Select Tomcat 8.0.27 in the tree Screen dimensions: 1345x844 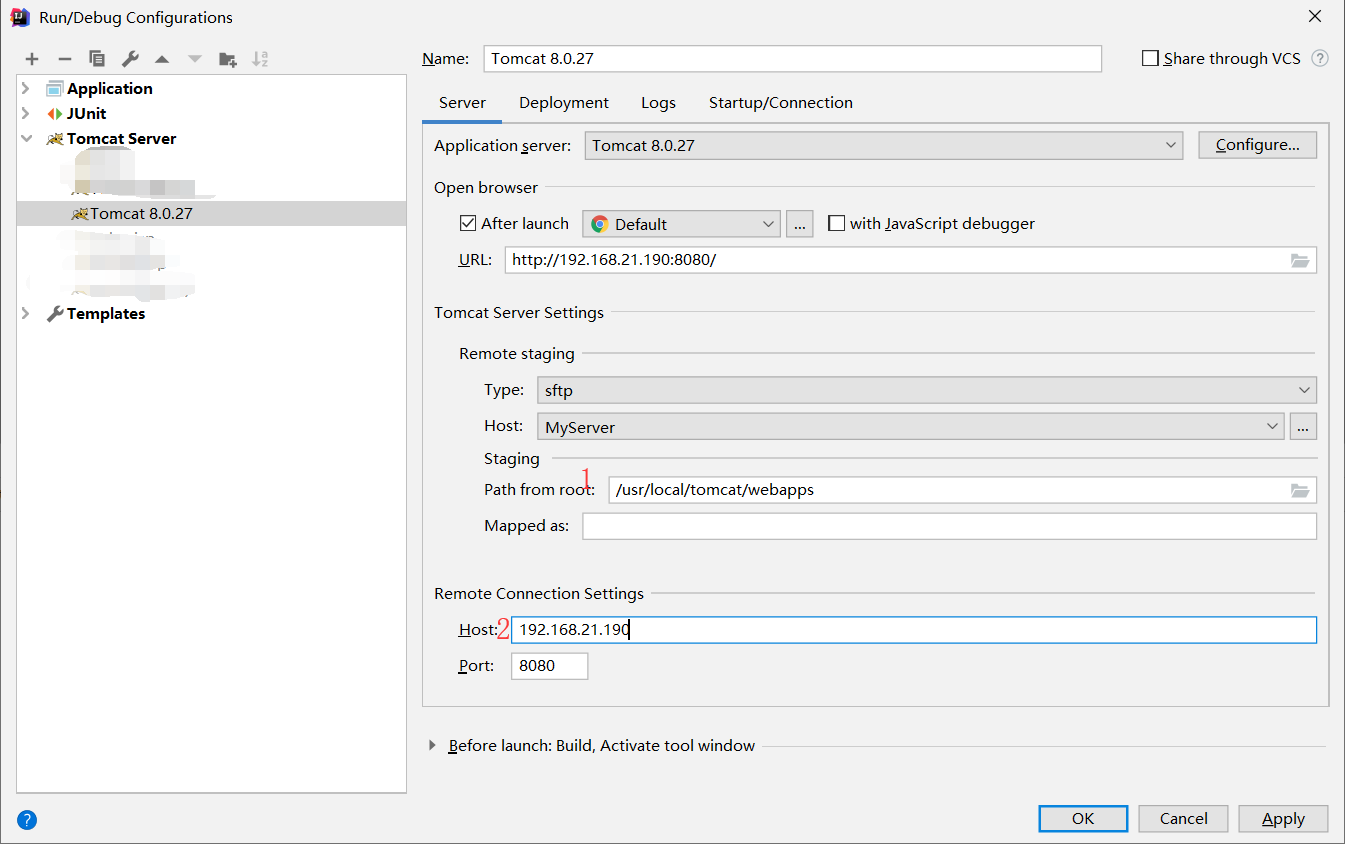click(212, 213)
